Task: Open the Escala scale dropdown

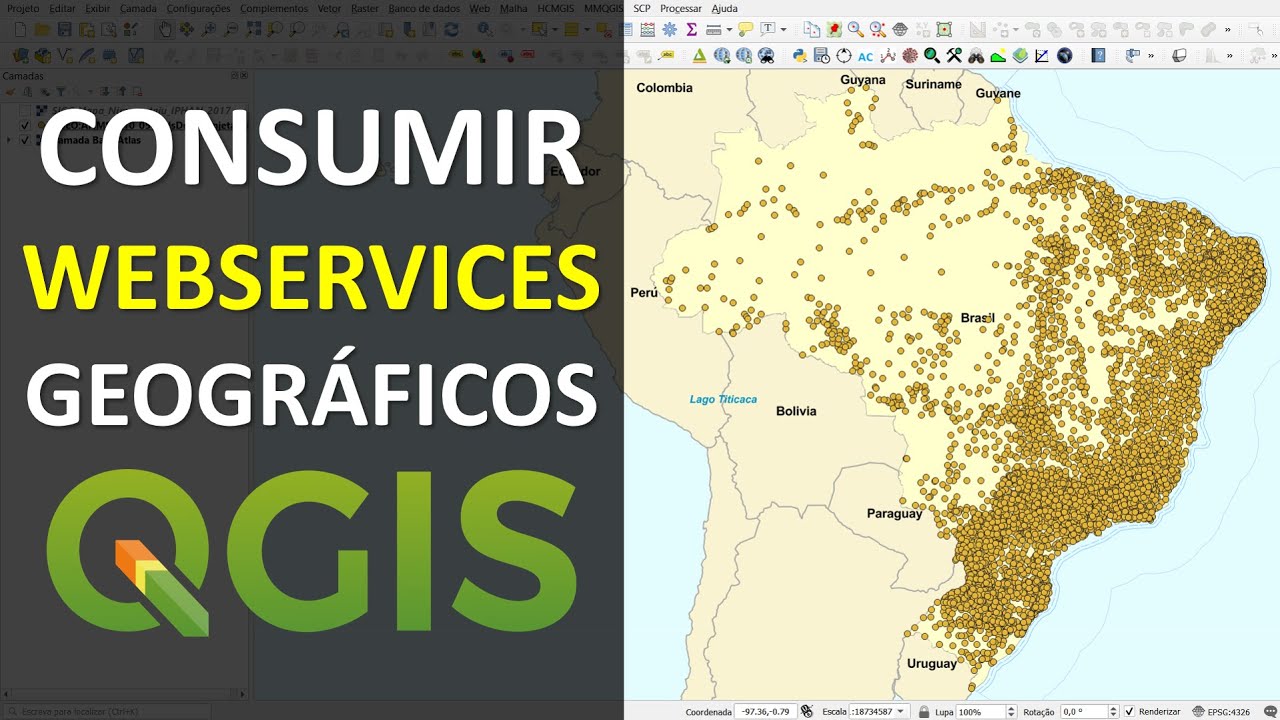Action: (900, 711)
